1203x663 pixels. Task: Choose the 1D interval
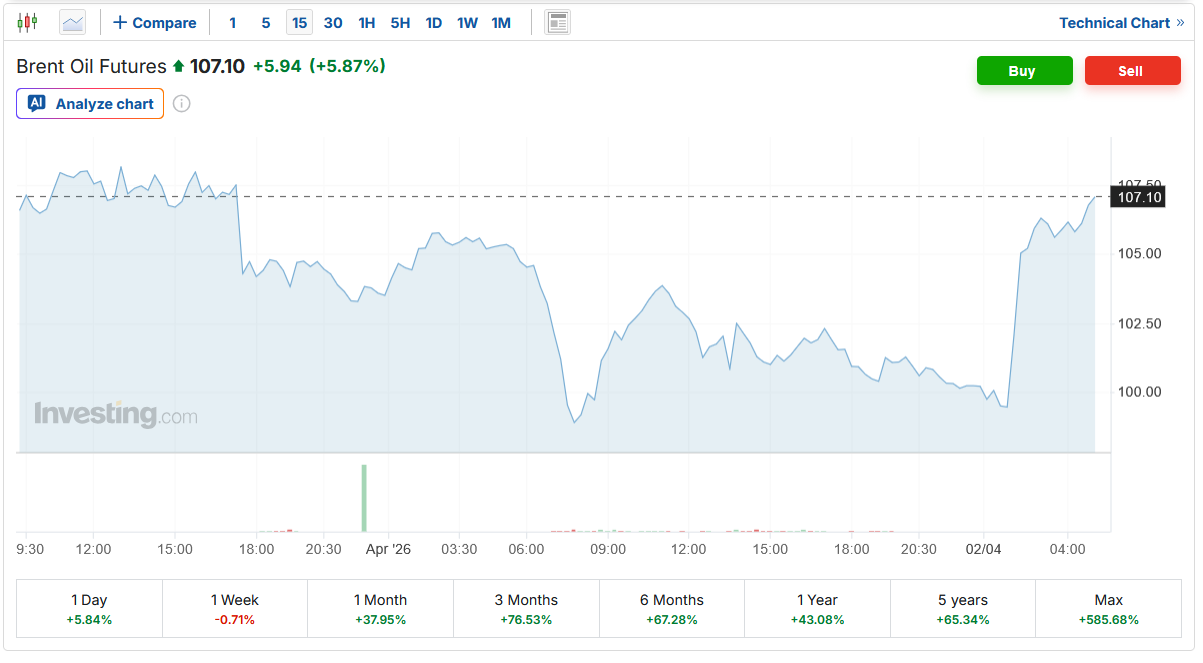point(434,22)
